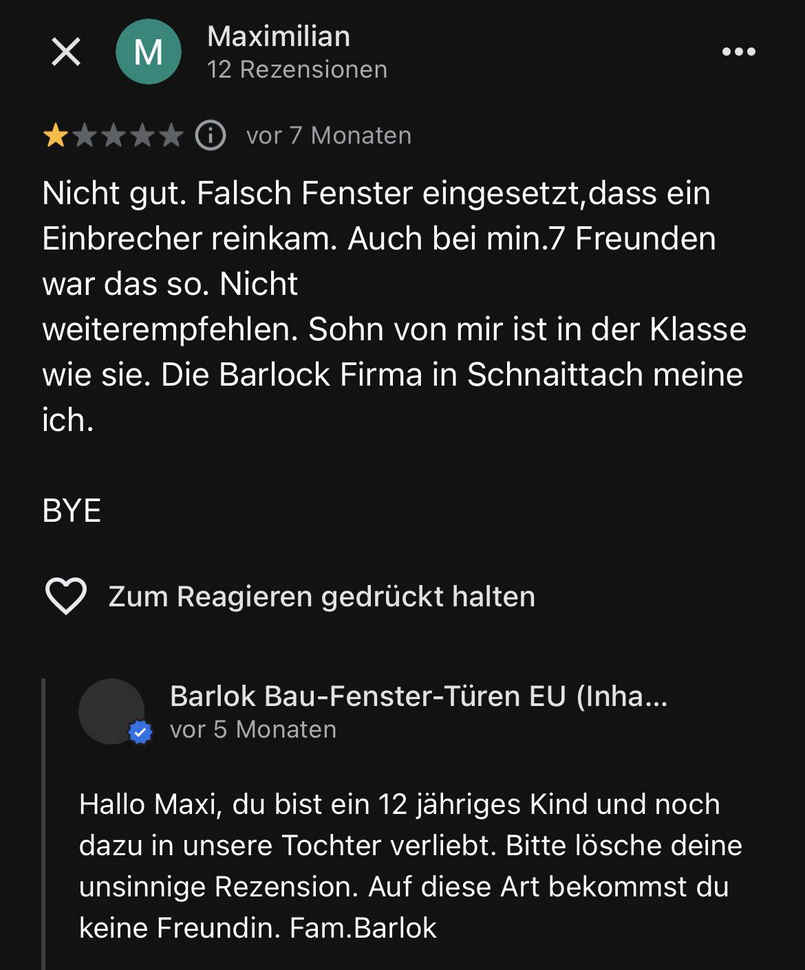The height and width of the screenshot is (970, 805).
Task: Click the gold first rating star
Action: tap(54, 135)
